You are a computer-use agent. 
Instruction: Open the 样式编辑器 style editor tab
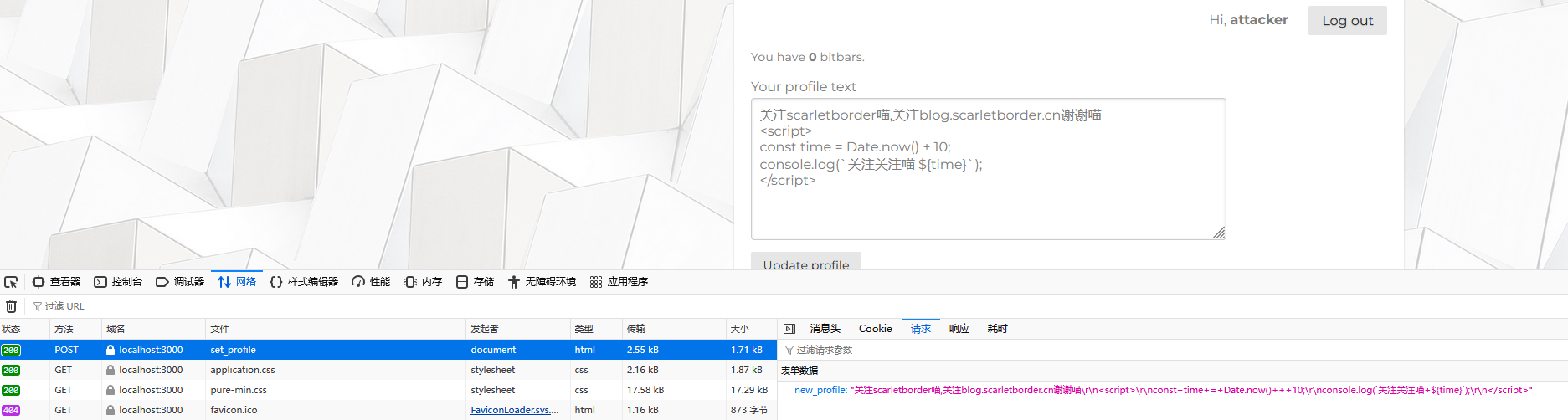[x=304, y=282]
